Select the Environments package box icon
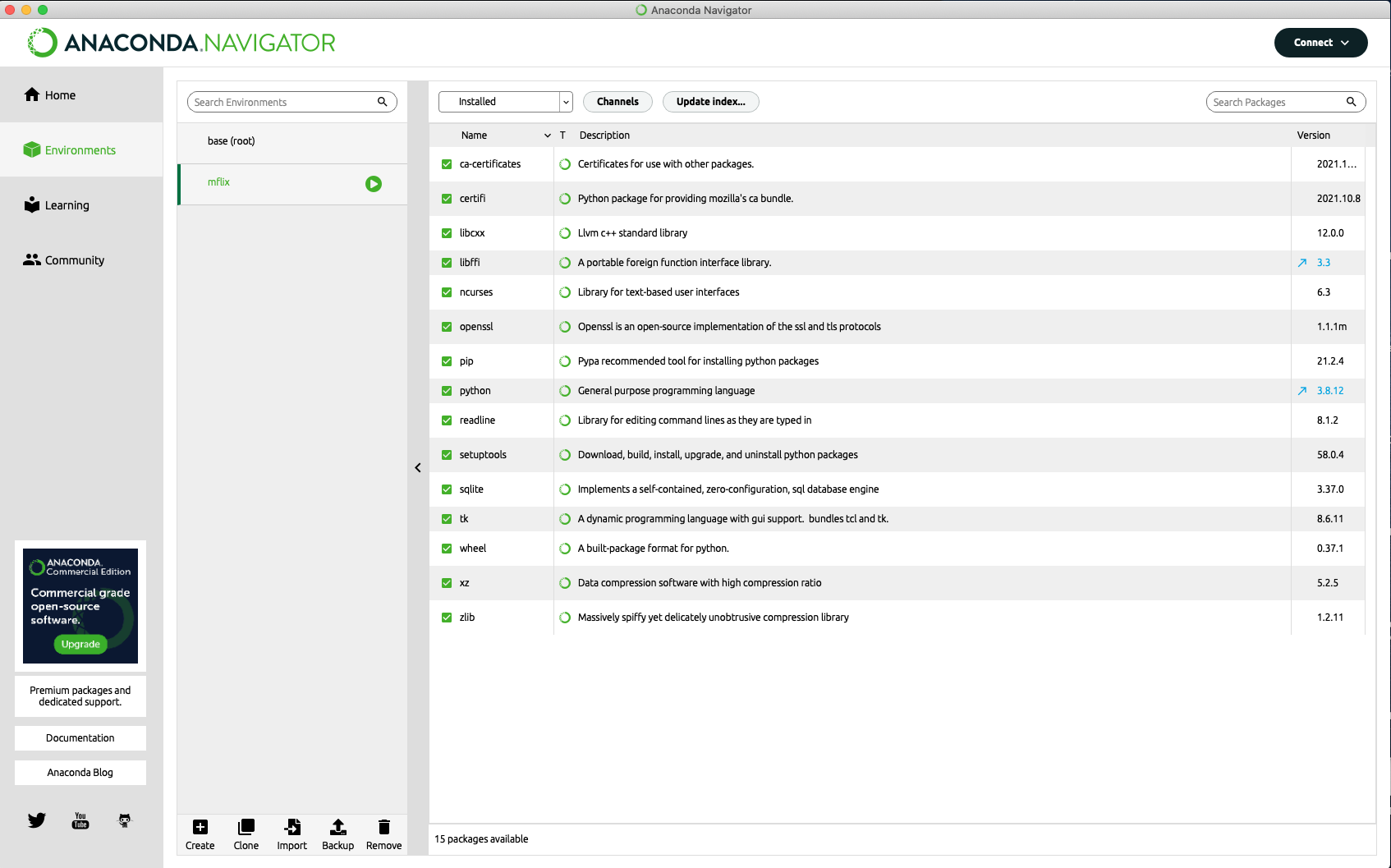This screenshot has height=868, width=1391. point(31,149)
